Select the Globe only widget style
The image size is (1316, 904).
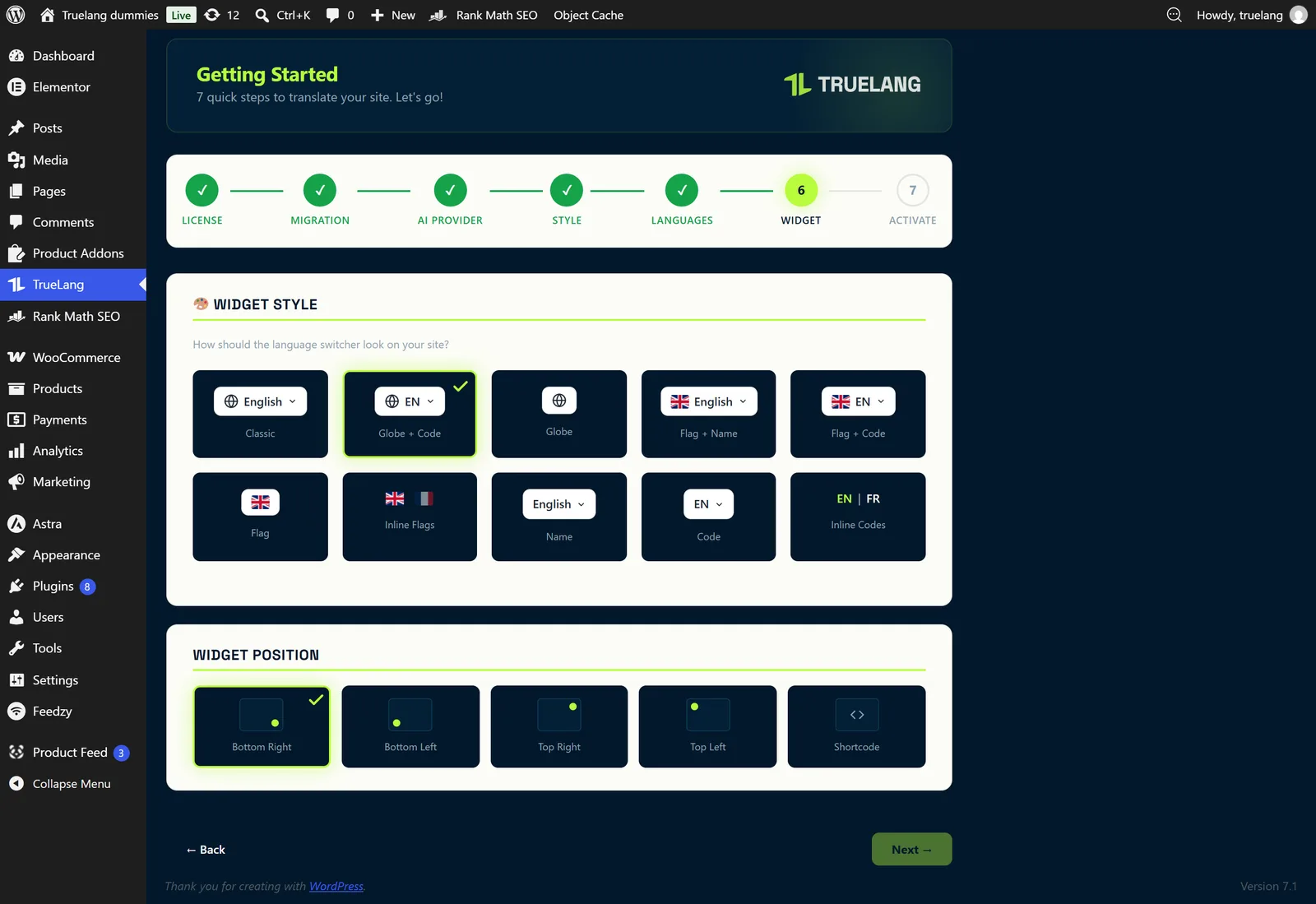pos(559,414)
